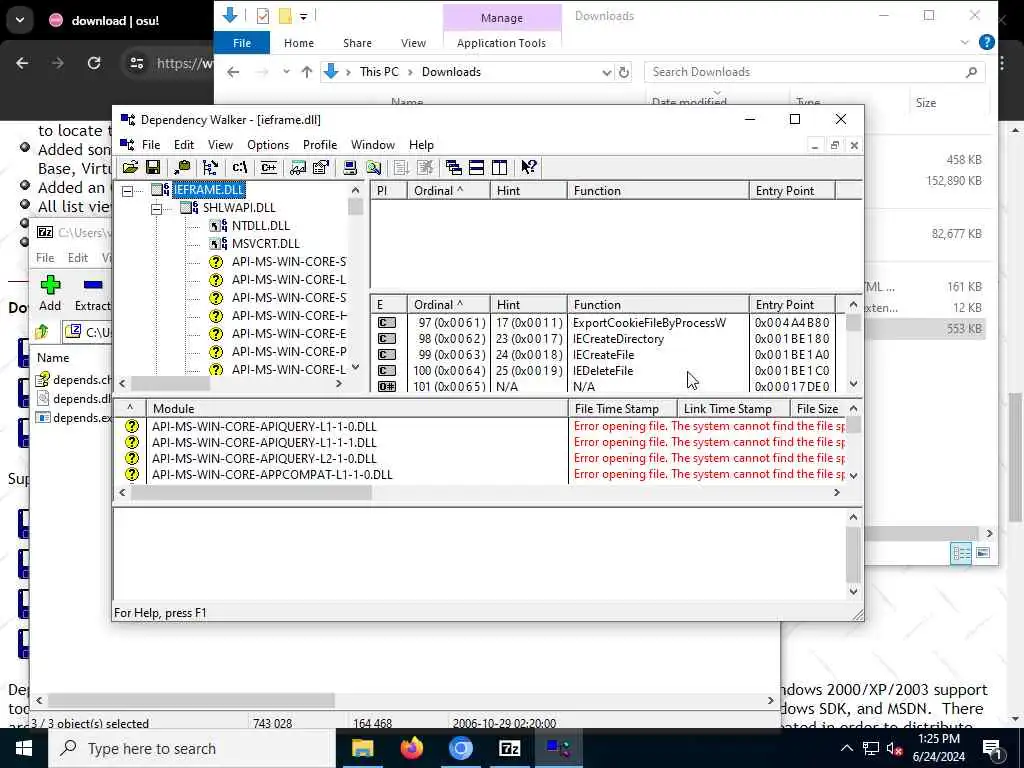
Task: Click the browser reload button
Action: point(94,63)
